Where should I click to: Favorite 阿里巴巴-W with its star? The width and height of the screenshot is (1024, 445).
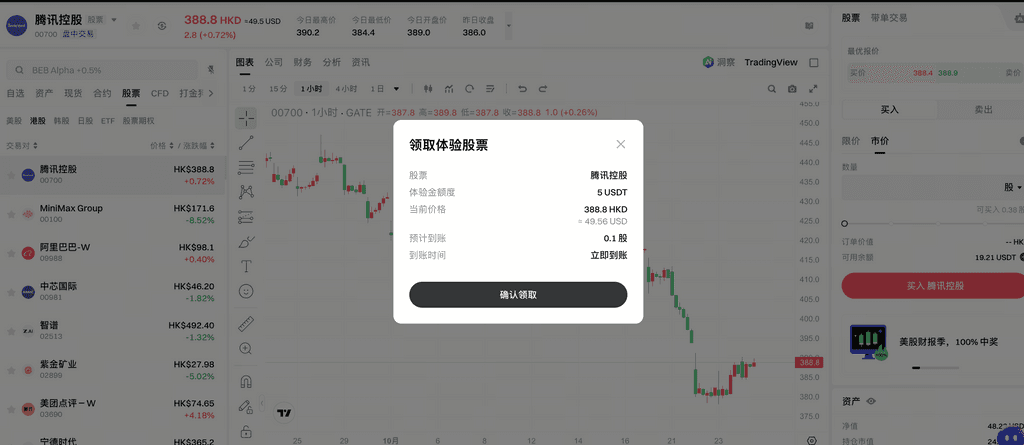pos(11,253)
